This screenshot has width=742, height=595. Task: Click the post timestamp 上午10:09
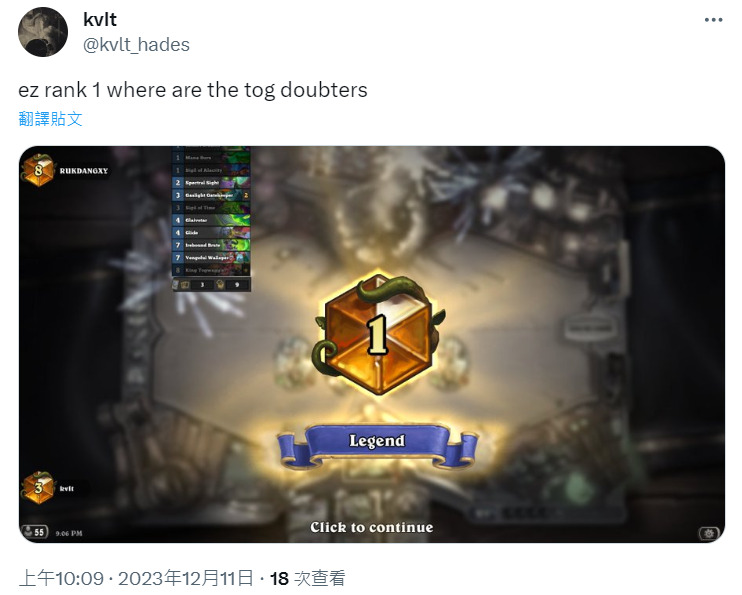click(61, 578)
